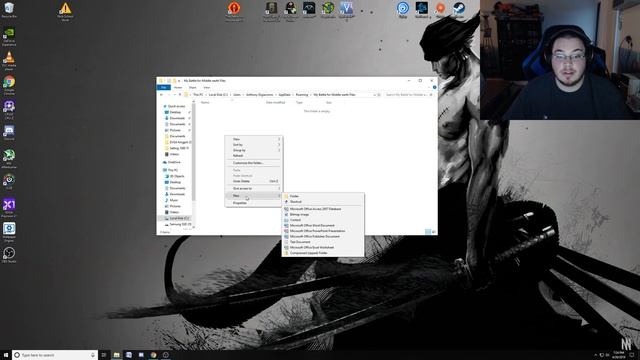Click AppData in the address breadcrumb
Screen dimensions: 640x360
click(x=284, y=95)
